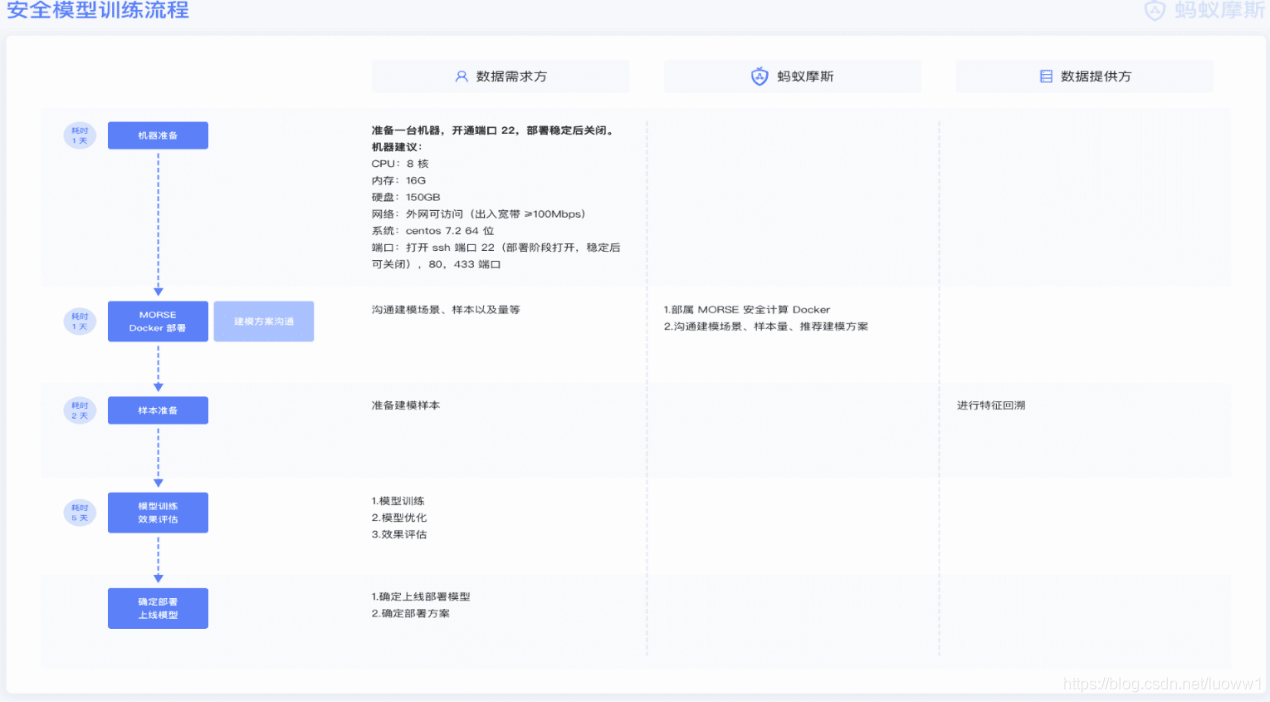Image resolution: width=1270 pixels, height=702 pixels.
Task: Click the text 内存: 16G
Action: pyautogui.click(x=398, y=180)
